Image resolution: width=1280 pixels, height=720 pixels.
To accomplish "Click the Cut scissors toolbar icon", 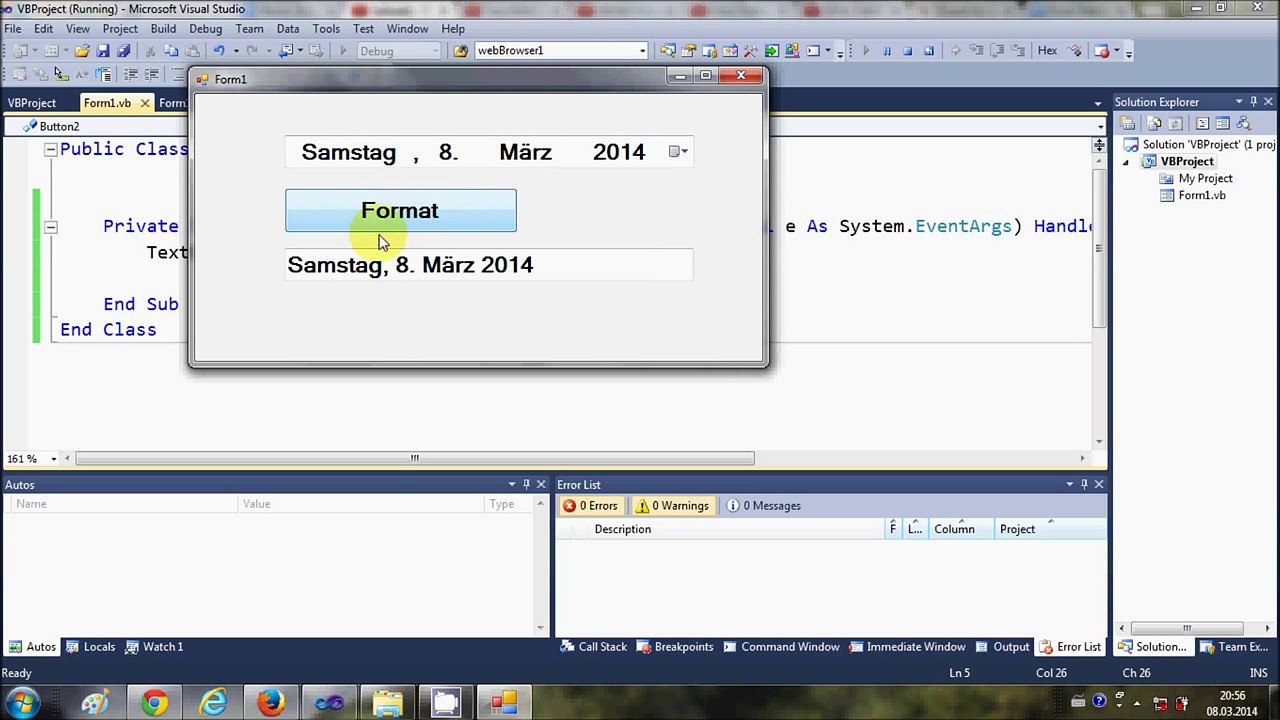I will point(150,51).
